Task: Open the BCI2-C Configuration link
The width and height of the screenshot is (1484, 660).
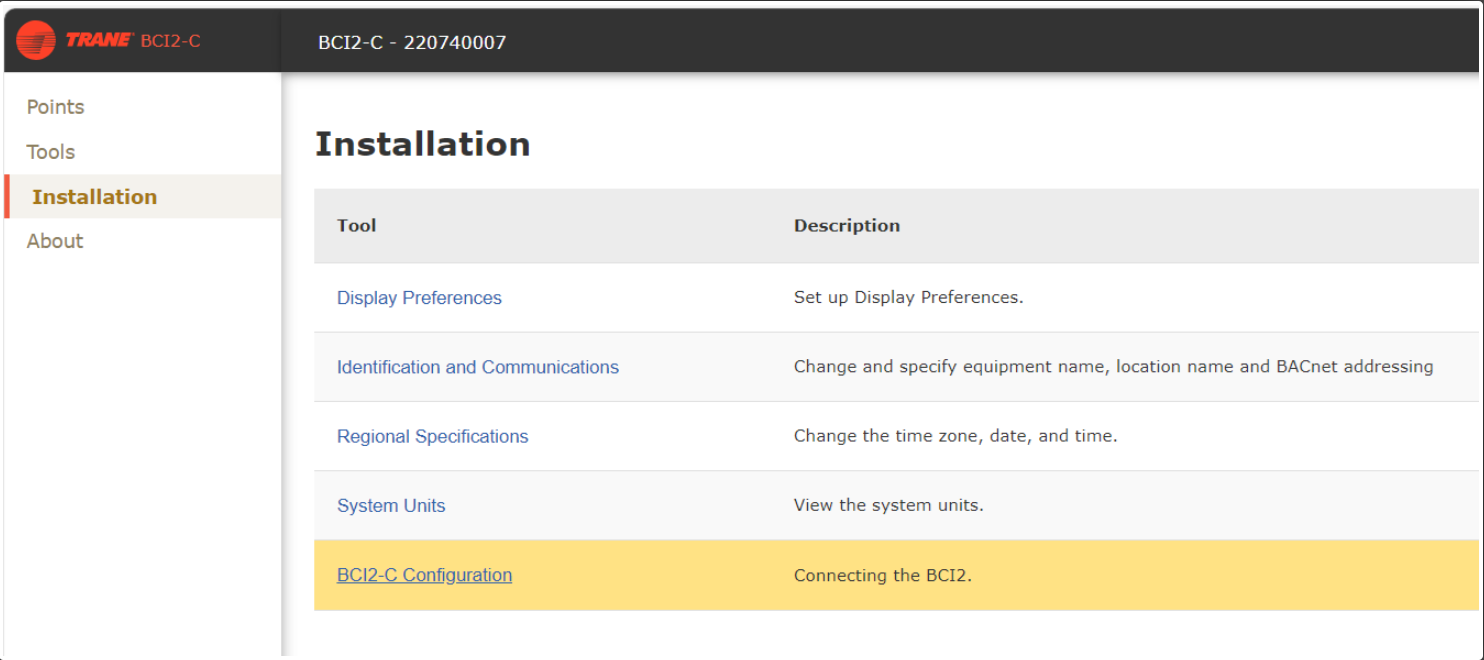Action: [424, 575]
